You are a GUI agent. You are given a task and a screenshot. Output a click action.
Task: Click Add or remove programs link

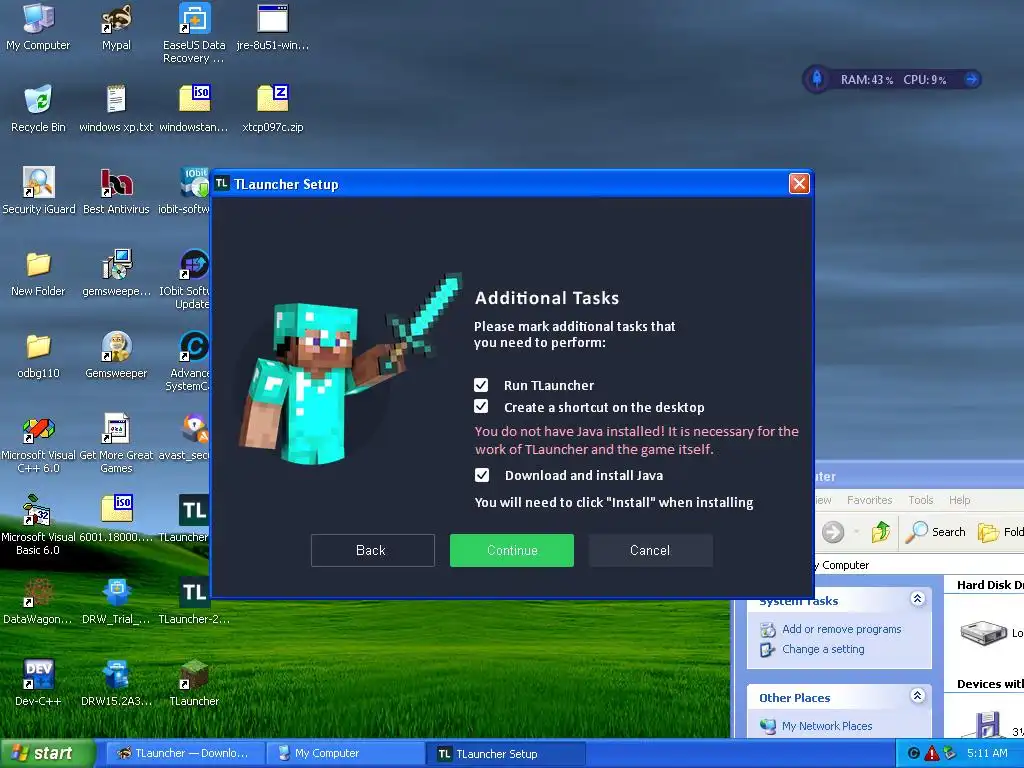click(x=841, y=629)
